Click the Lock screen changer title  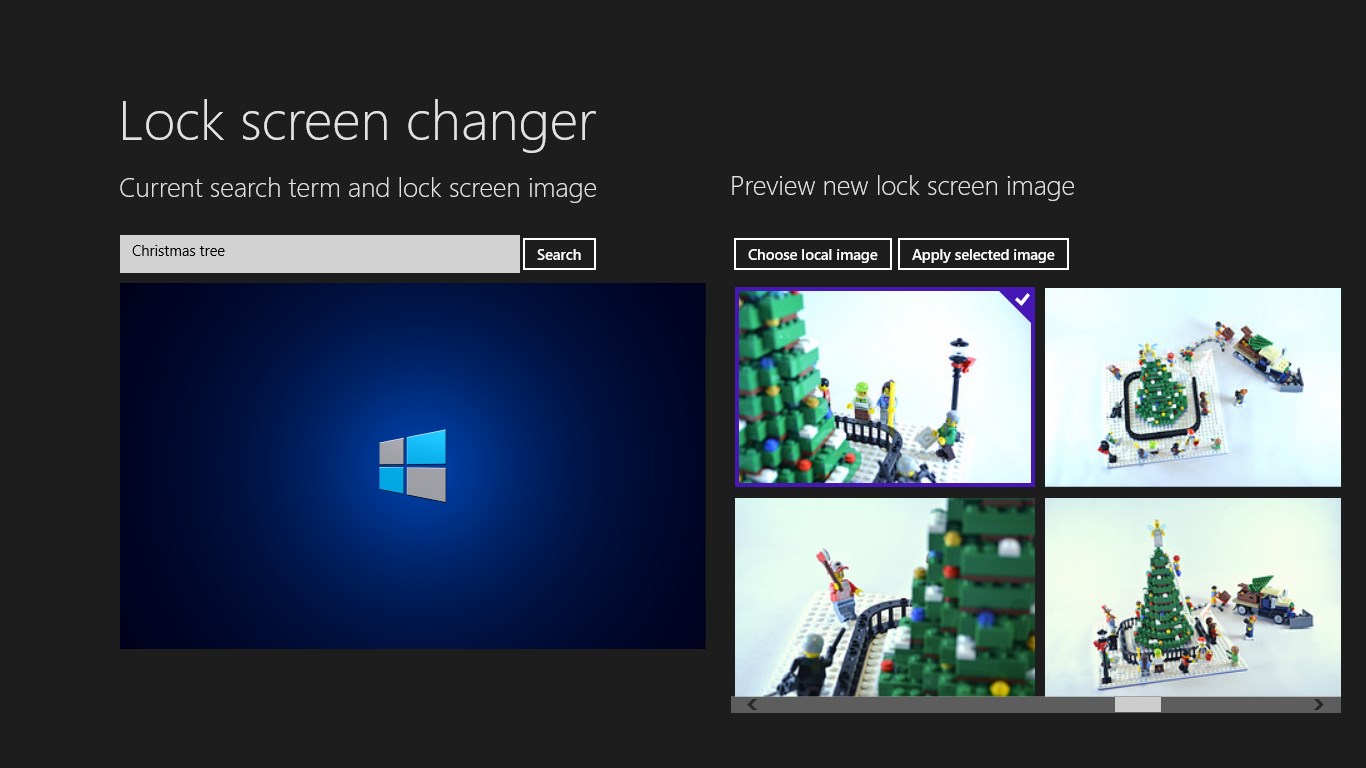pos(357,122)
